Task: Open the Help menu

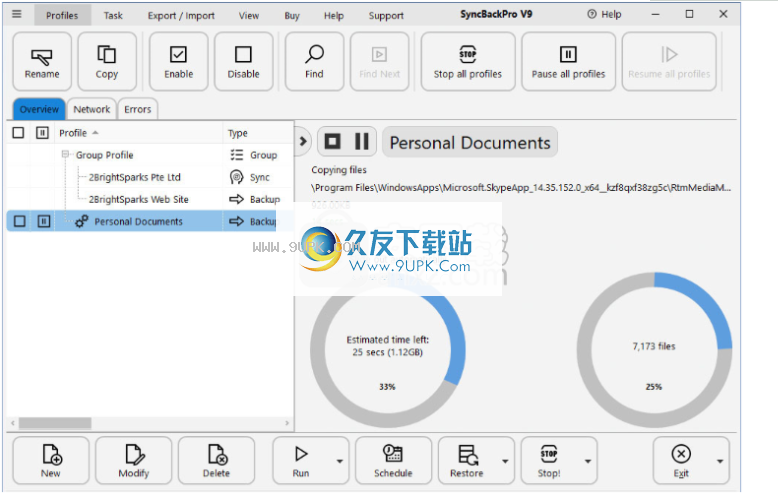Action: (334, 15)
